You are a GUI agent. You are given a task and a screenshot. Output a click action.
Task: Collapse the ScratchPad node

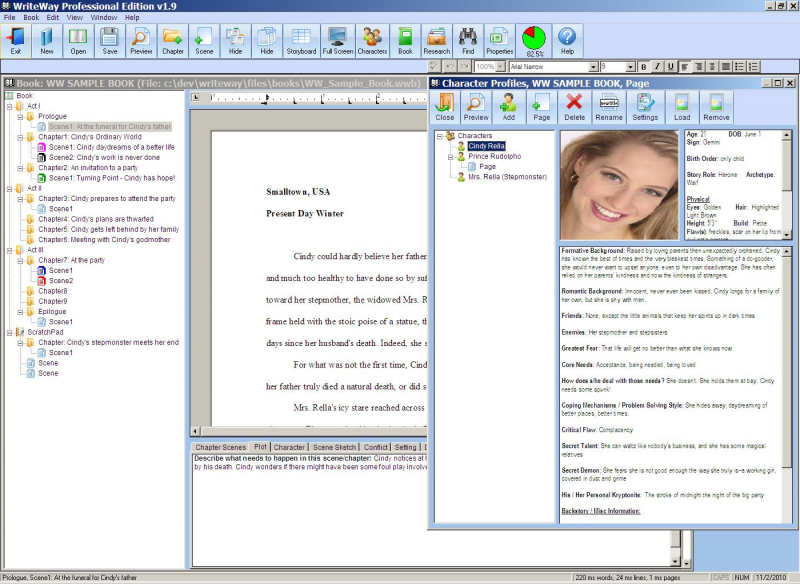(9, 332)
